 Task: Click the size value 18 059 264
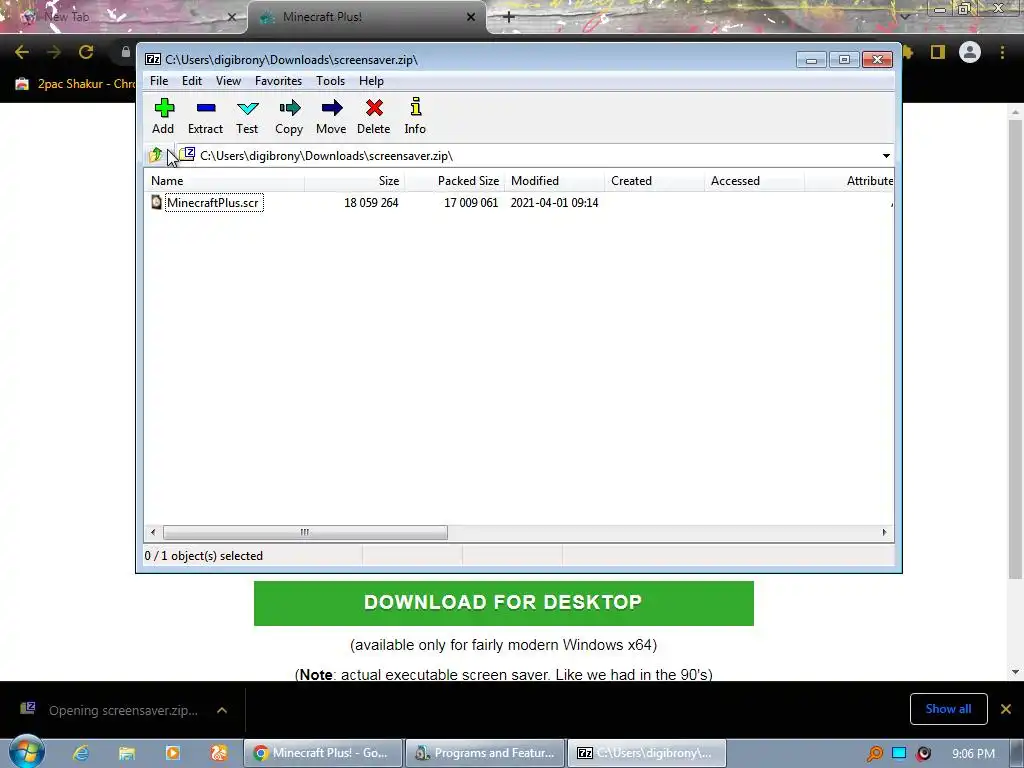pos(371,202)
